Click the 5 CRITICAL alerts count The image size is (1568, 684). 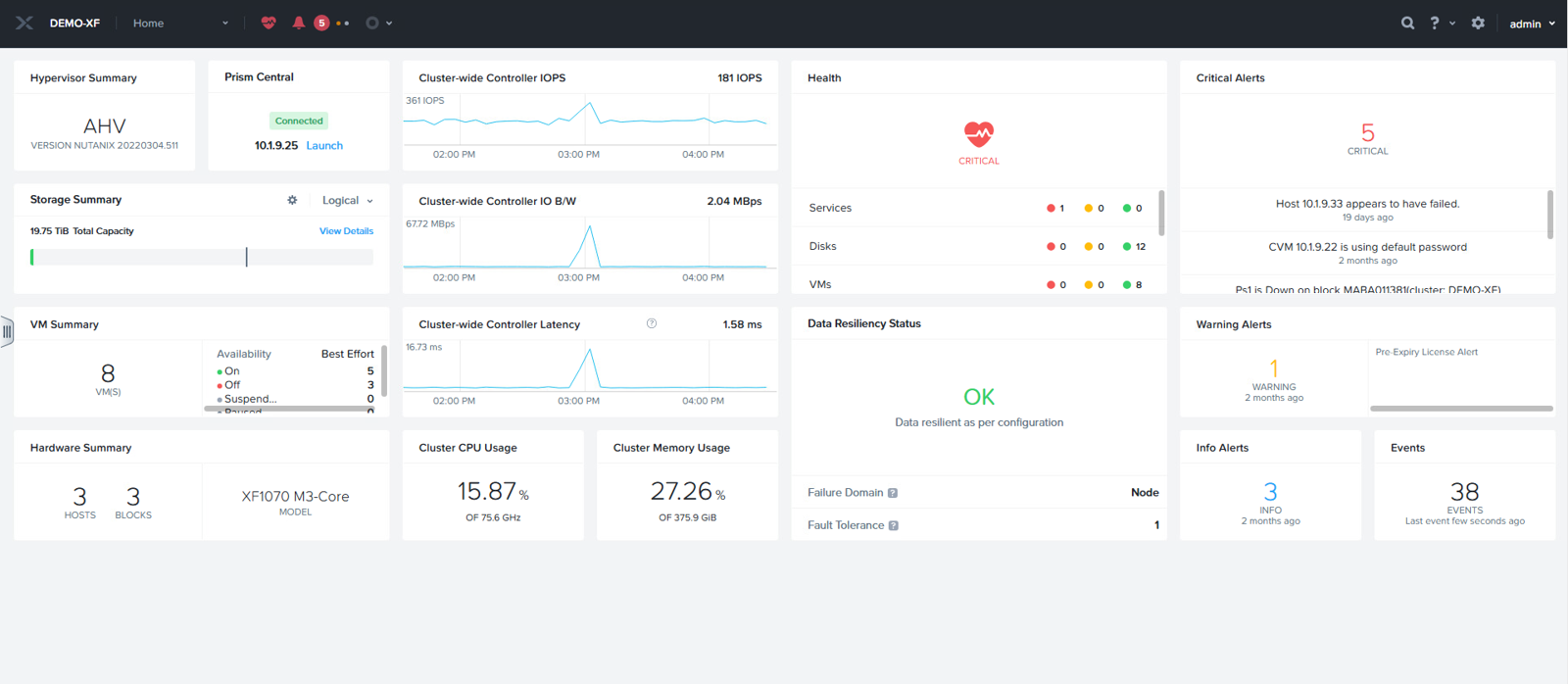point(1368,138)
